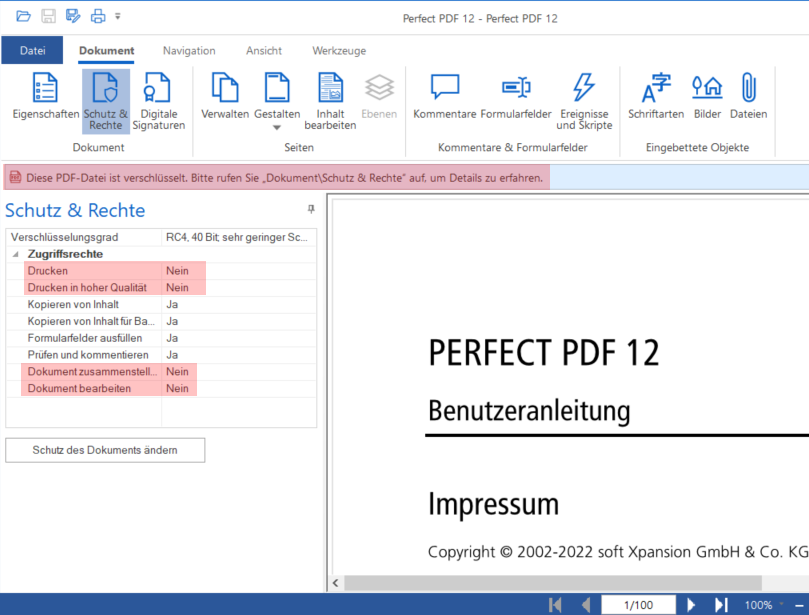Open the Digitale Signaturen tool
The height and width of the screenshot is (615, 809).
(x=159, y=95)
